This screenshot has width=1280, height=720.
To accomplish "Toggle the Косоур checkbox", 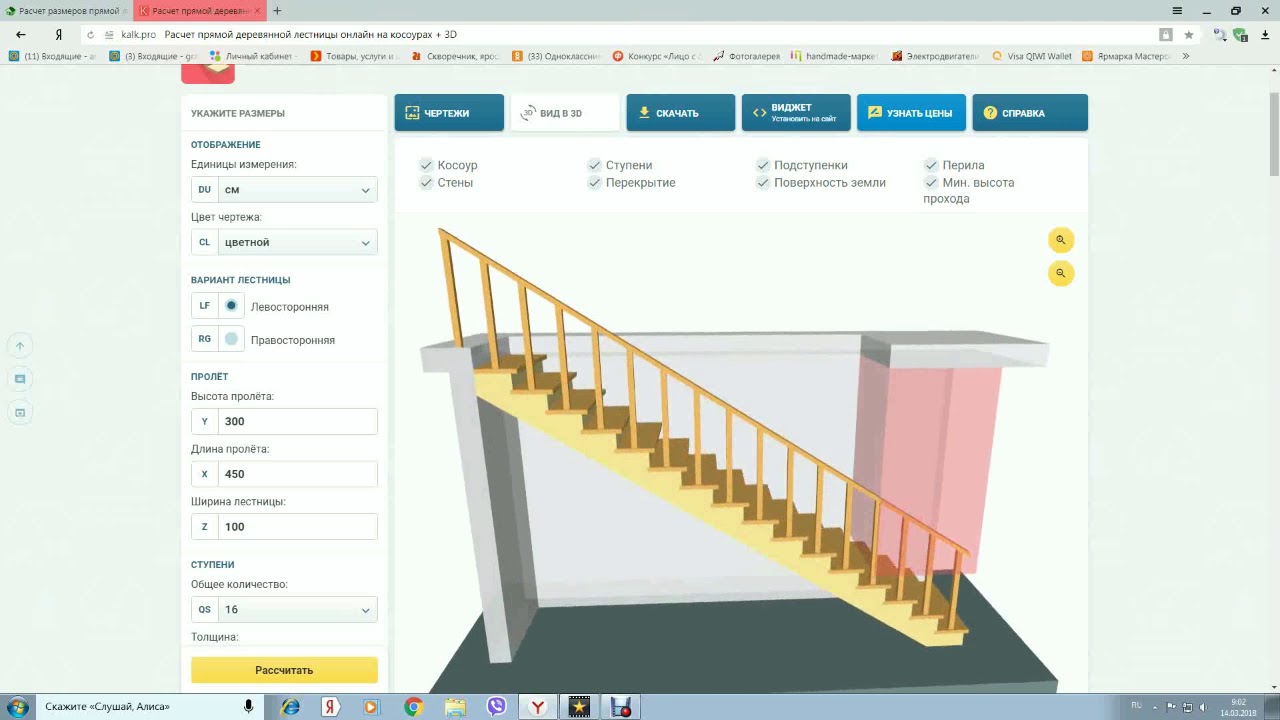I will click(426, 165).
